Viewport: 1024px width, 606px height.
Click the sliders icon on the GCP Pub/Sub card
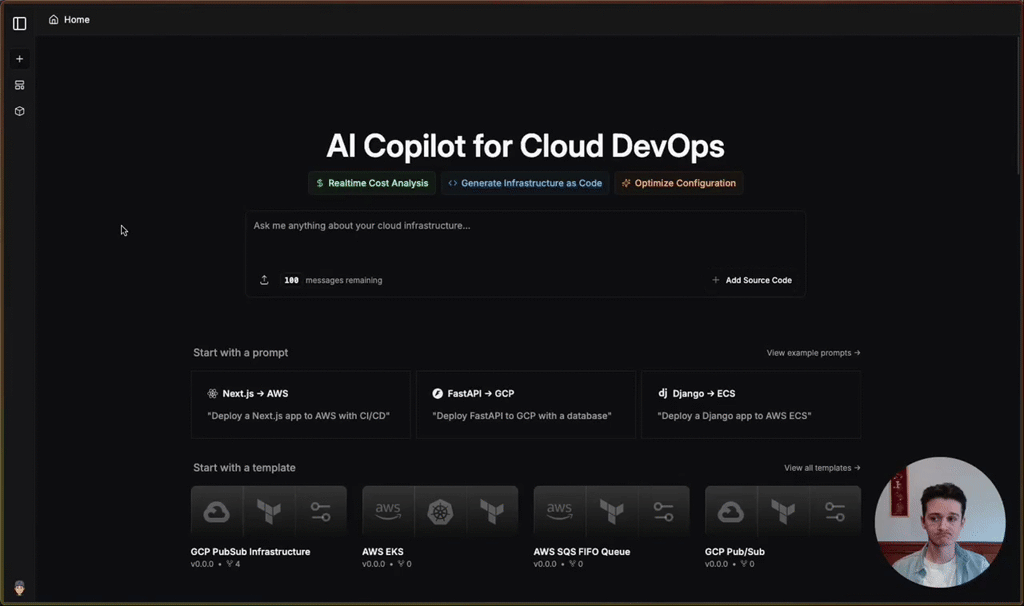point(835,511)
